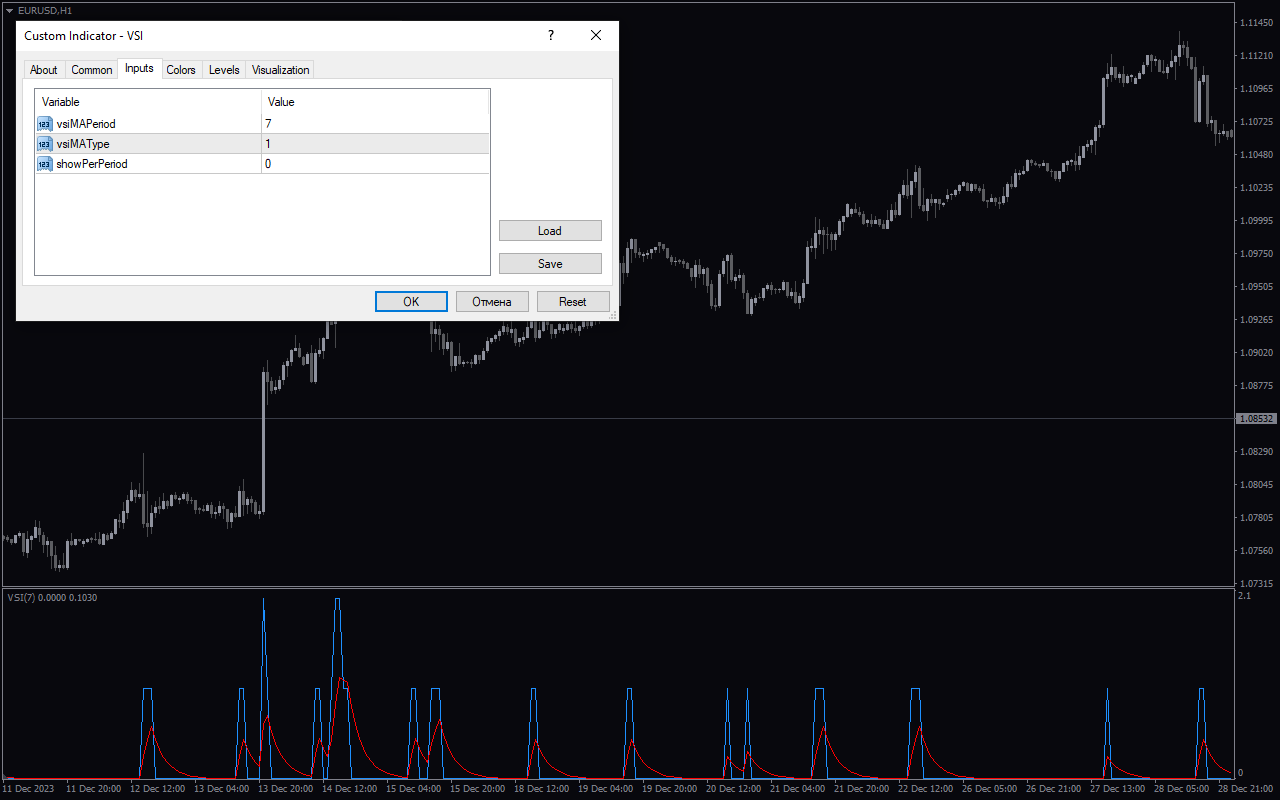Click the current price label 1.08532
This screenshot has width=1280, height=800.
1257,419
